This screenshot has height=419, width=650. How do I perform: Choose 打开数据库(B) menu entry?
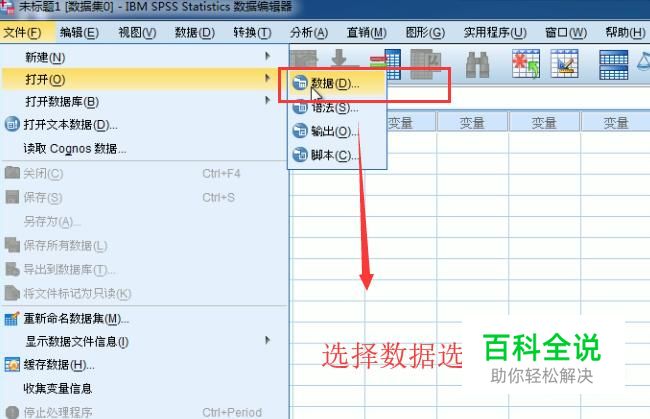(x=144, y=101)
